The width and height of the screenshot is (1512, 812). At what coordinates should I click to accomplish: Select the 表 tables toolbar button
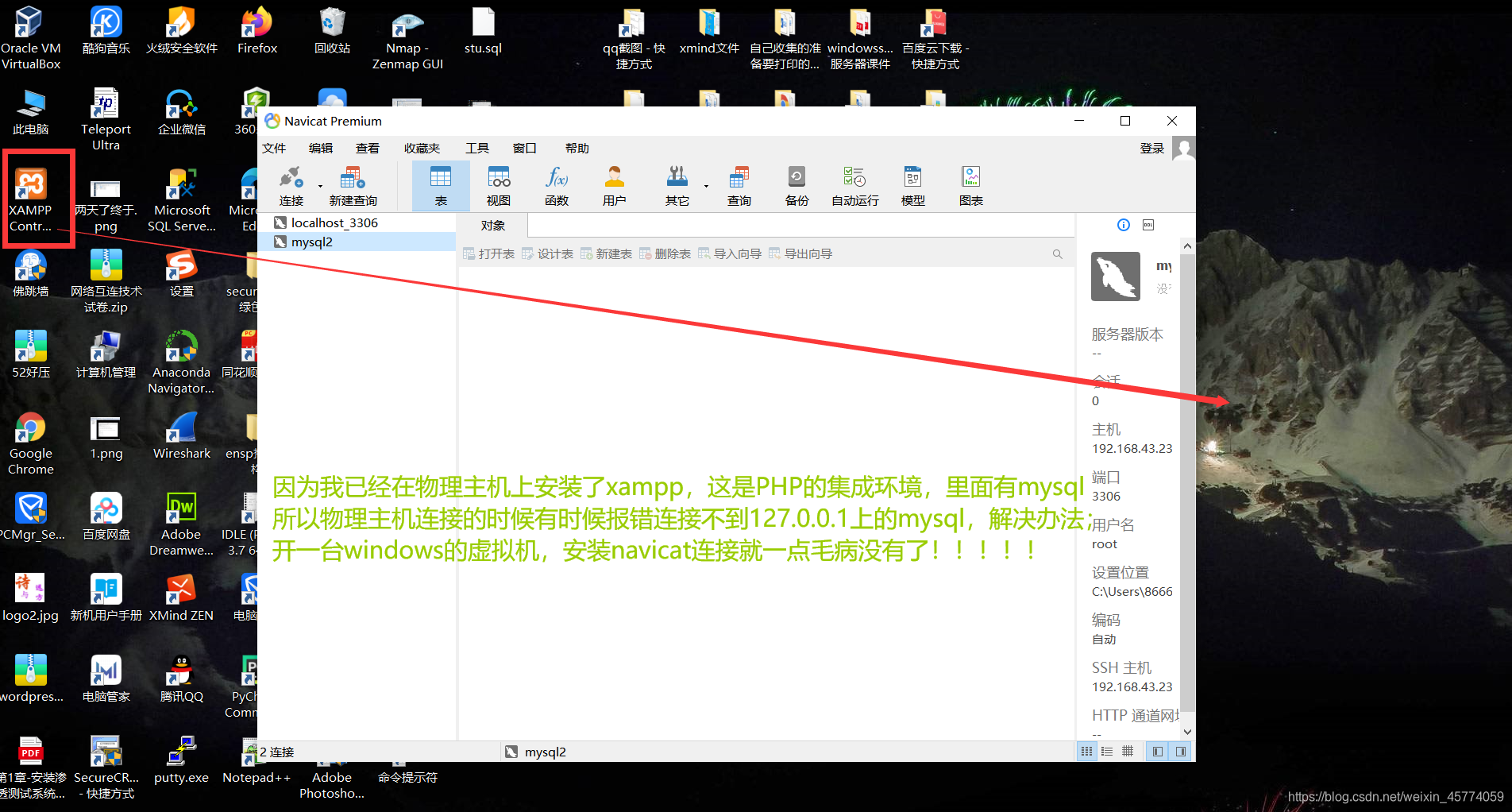[x=441, y=186]
